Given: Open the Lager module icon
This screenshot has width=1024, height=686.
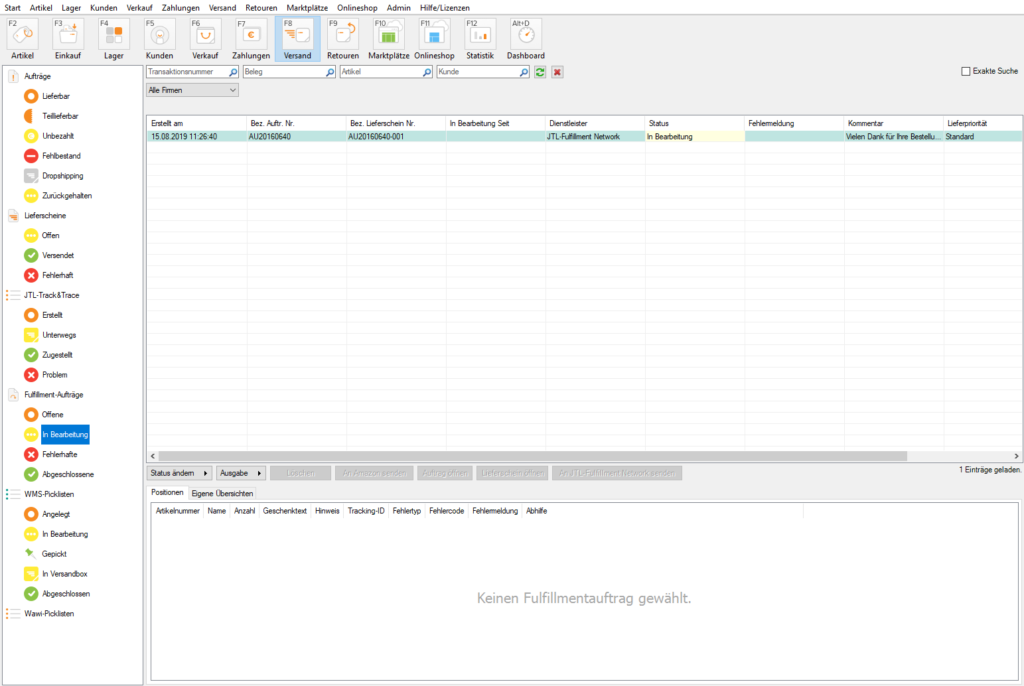Looking at the screenshot, I should click(113, 39).
